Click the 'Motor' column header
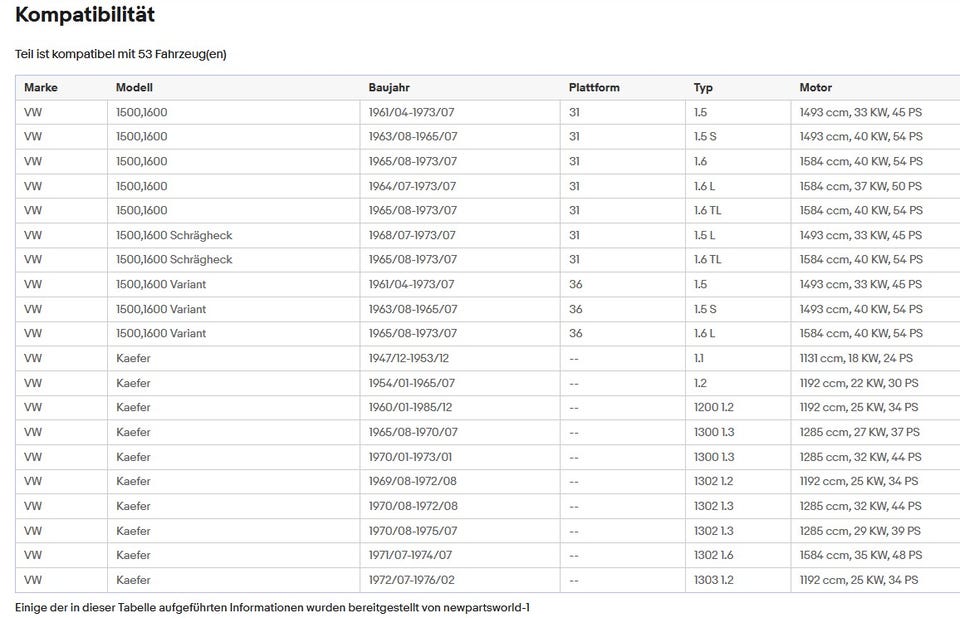Screen dimensions: 960x618 tap(816, 88)
